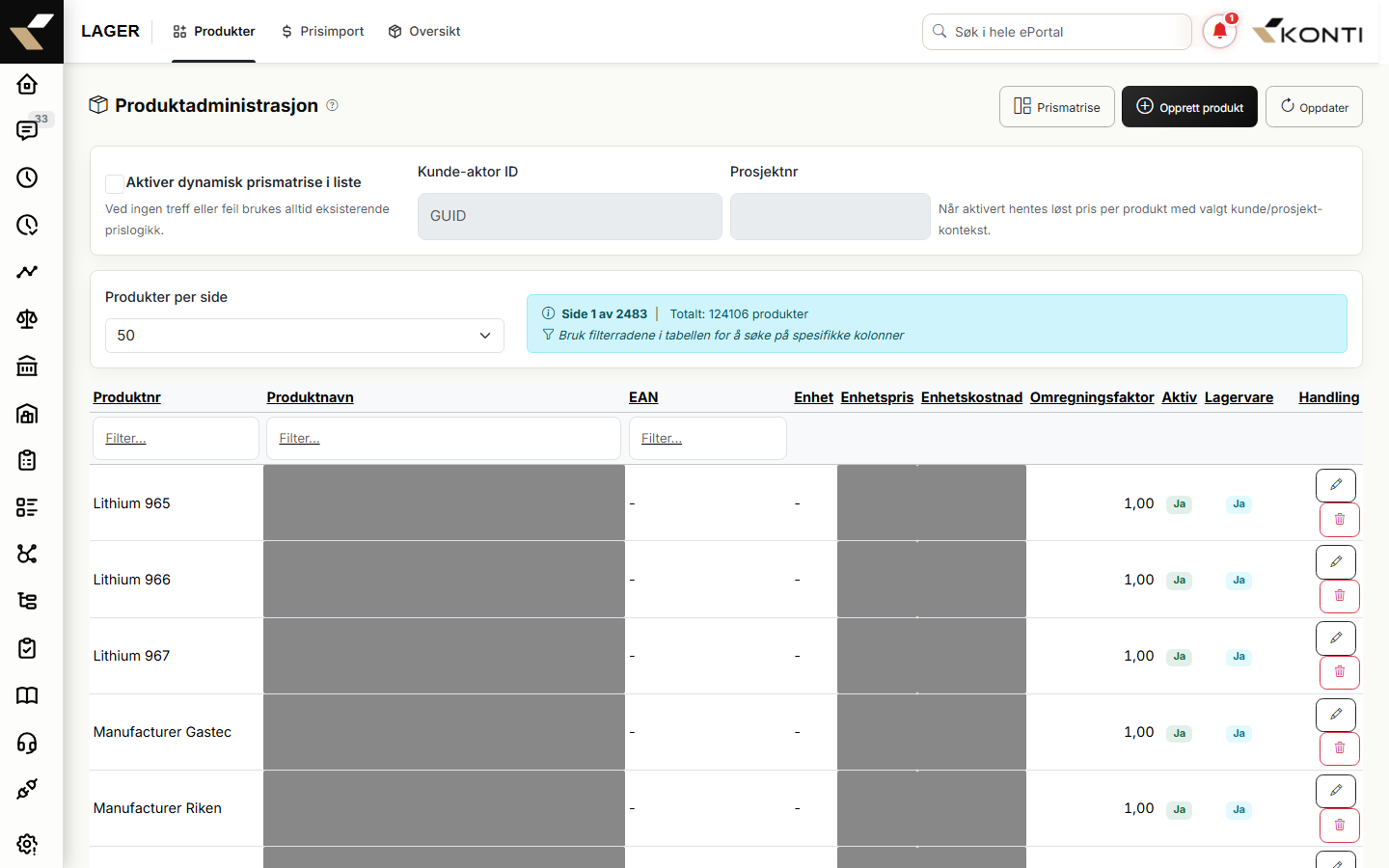Sort by EAN column header

[643, 397]
